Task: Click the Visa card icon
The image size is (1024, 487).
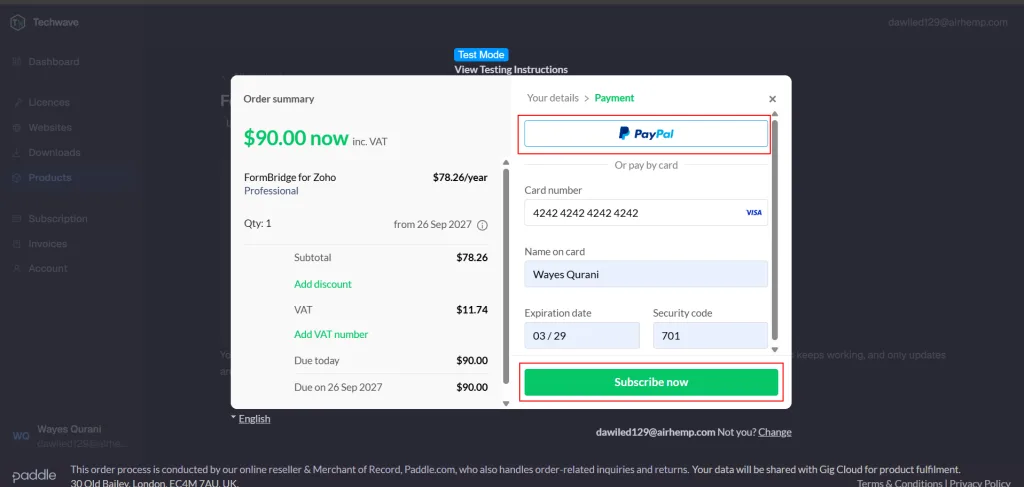Action: click(x=754, y=213)
